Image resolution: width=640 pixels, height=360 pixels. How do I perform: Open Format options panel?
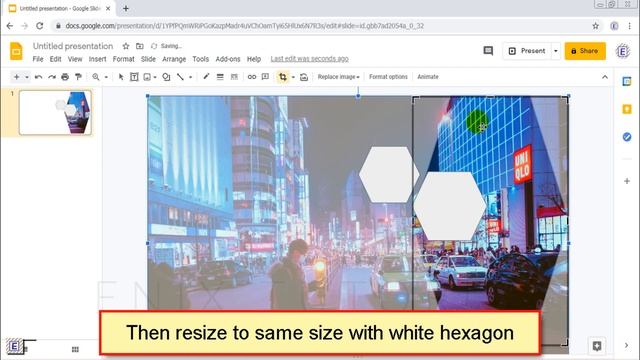[388, 77]
